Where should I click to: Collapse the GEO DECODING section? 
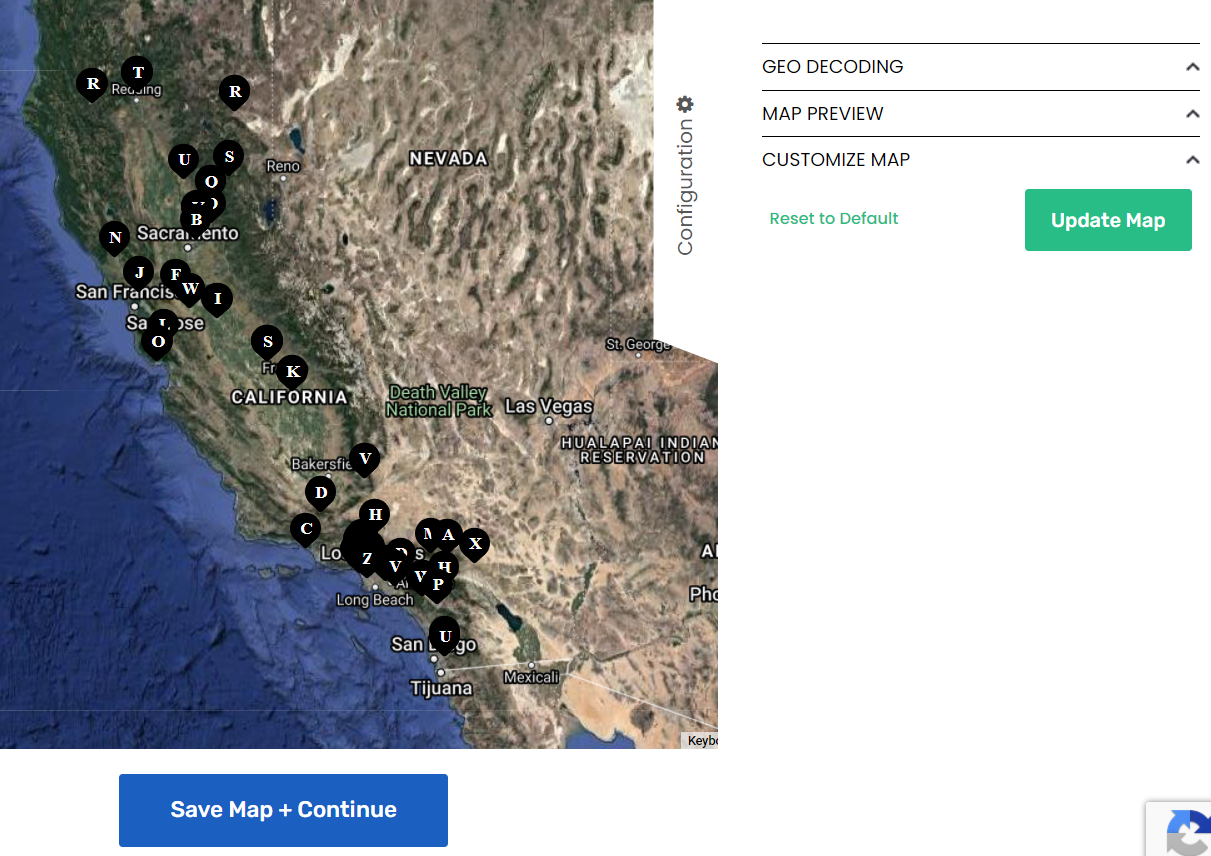(x=1192, y=66)
